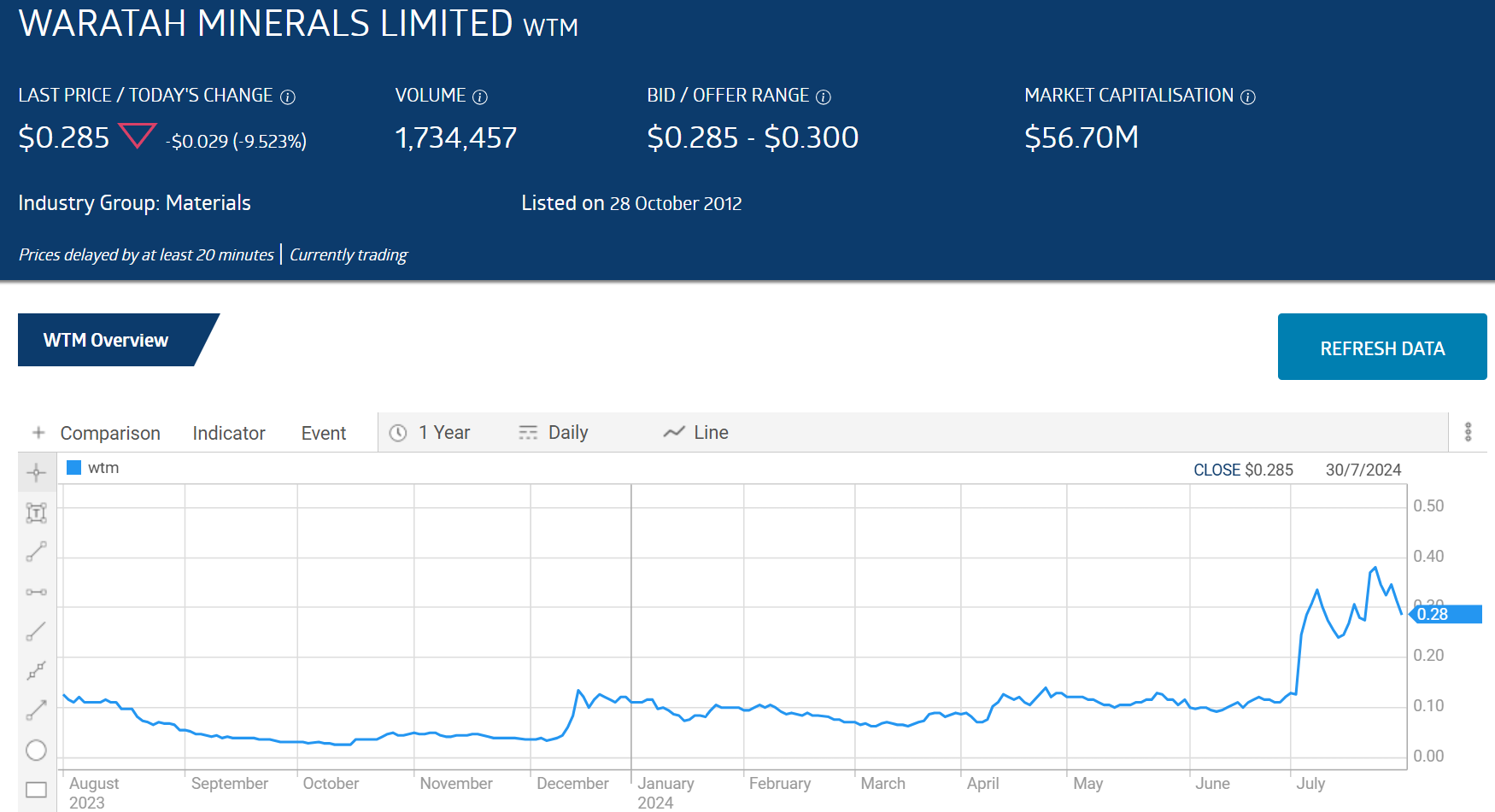Select the rectangle shape tool

(x=36, y=790)
